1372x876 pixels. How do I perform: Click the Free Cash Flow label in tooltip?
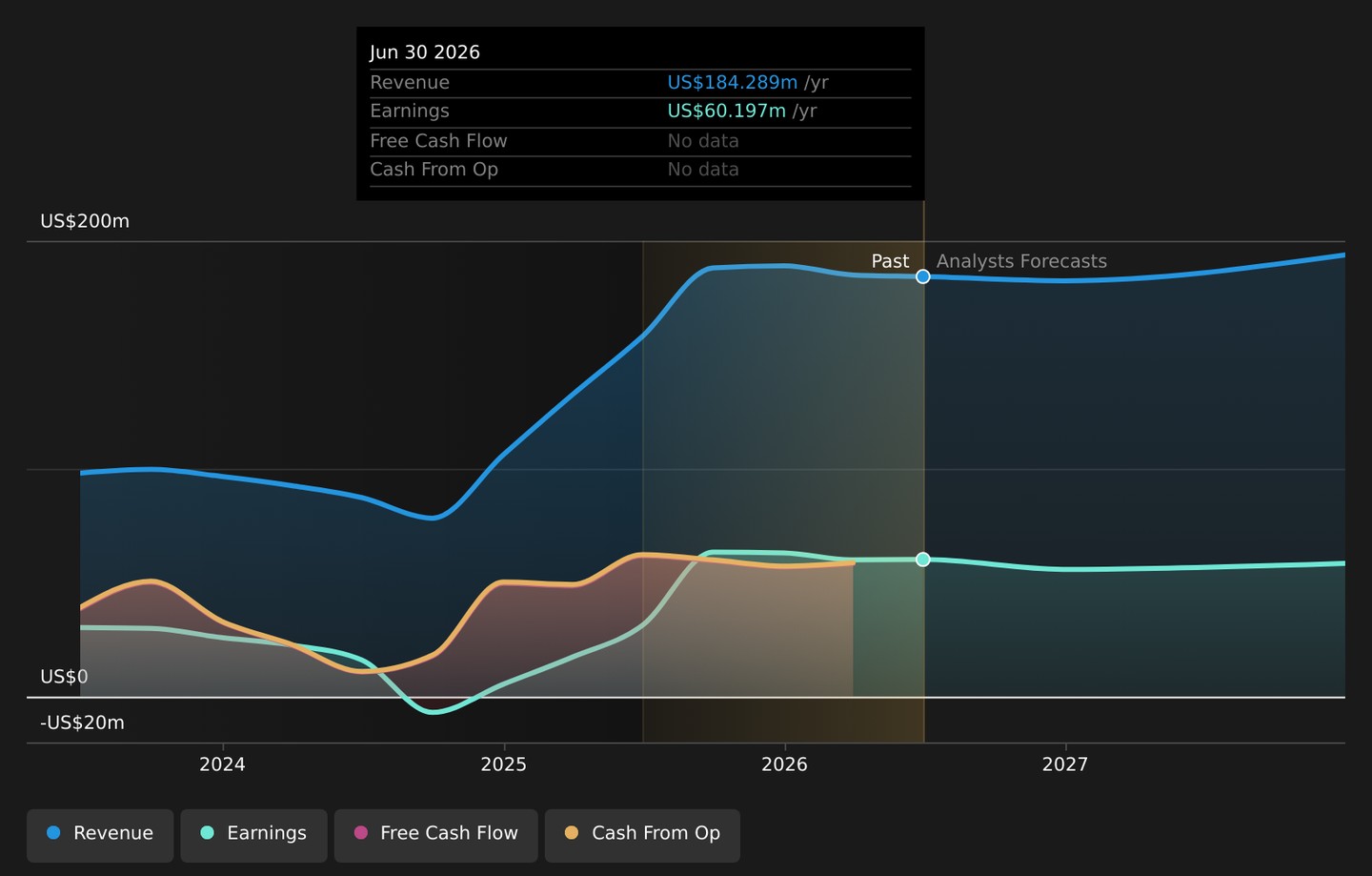point(438,141)
